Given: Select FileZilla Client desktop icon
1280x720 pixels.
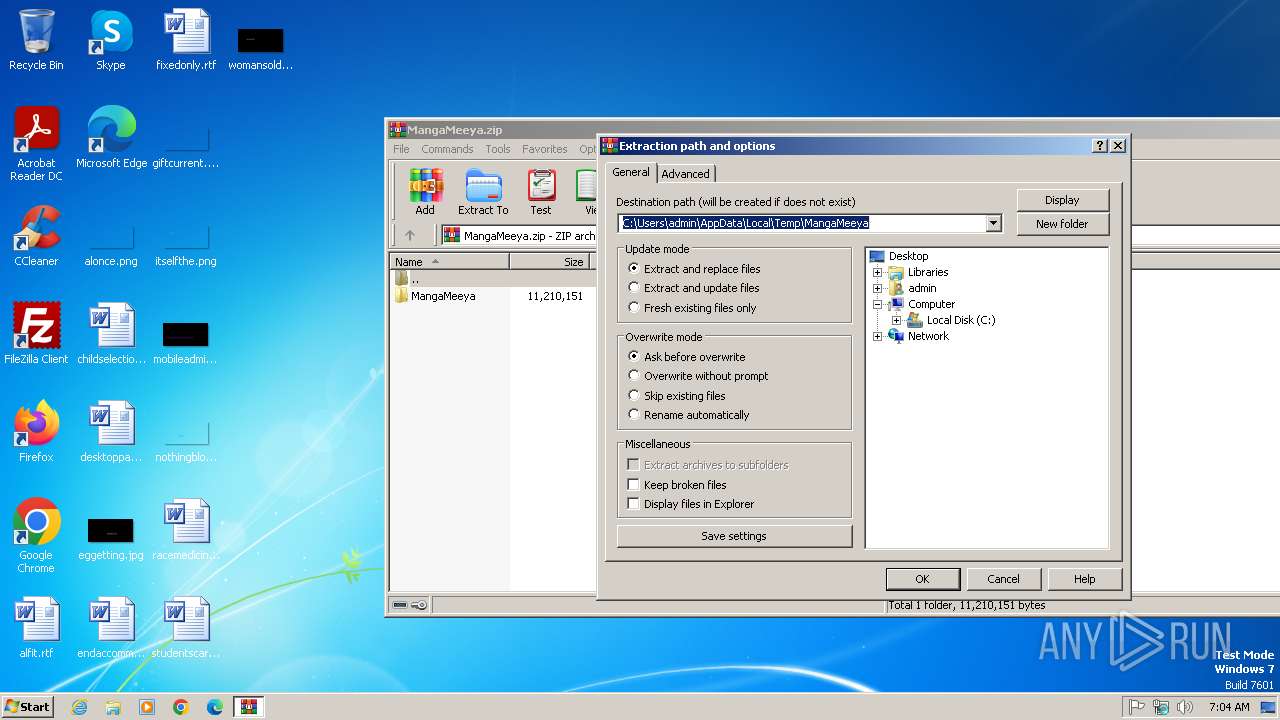Looking at the screenshot, I should tap(36, 334).
